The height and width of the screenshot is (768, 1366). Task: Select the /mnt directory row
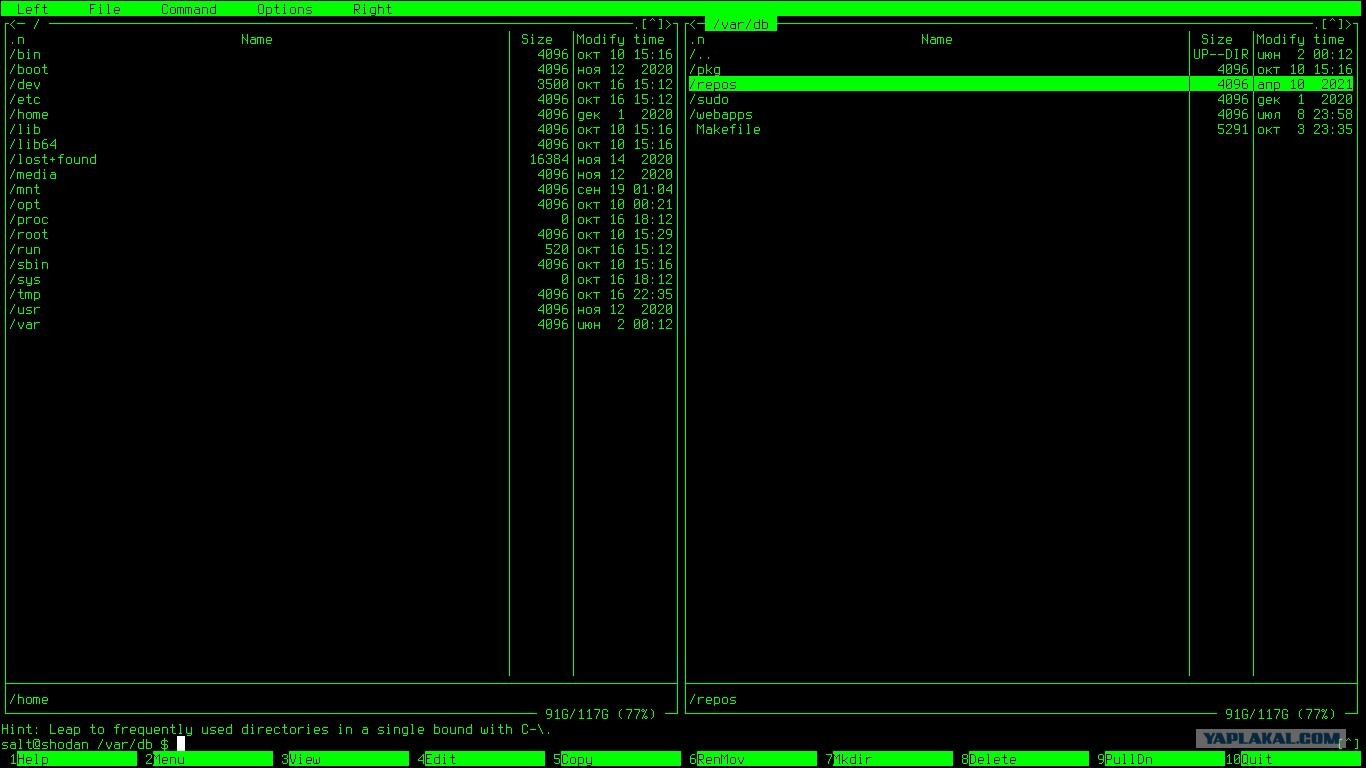340,189
